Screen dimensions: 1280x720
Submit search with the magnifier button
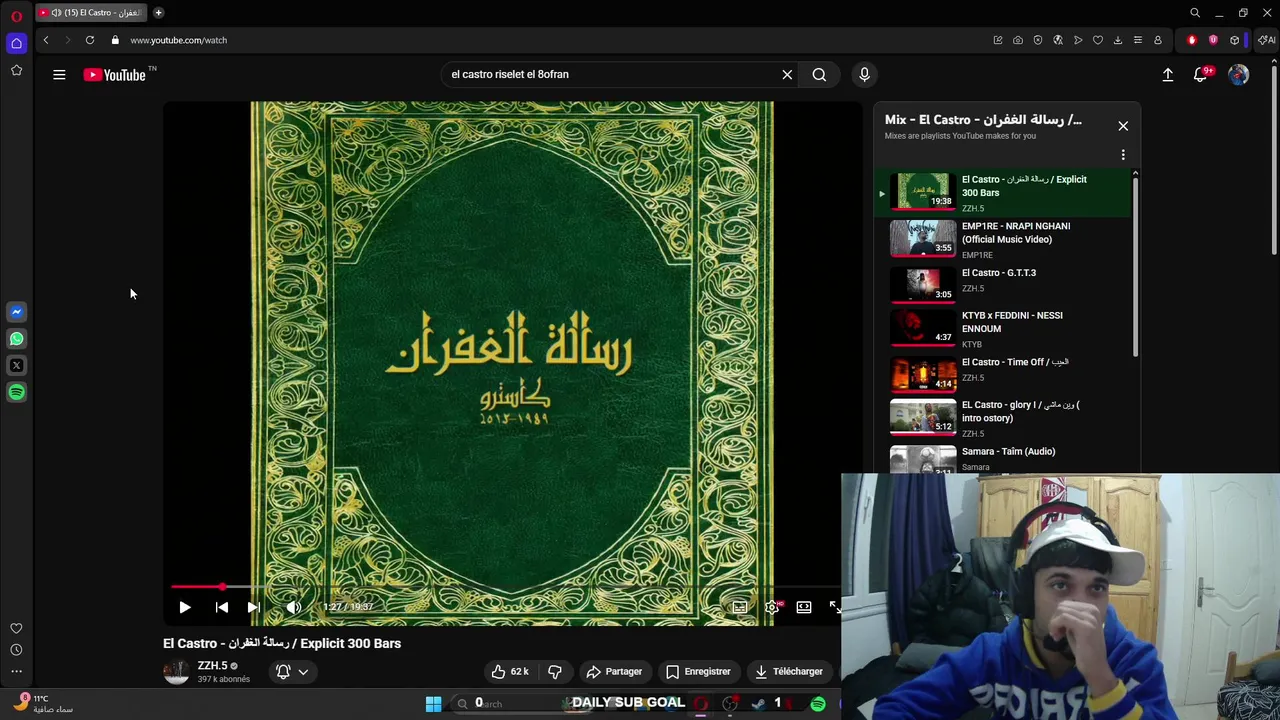819,74
